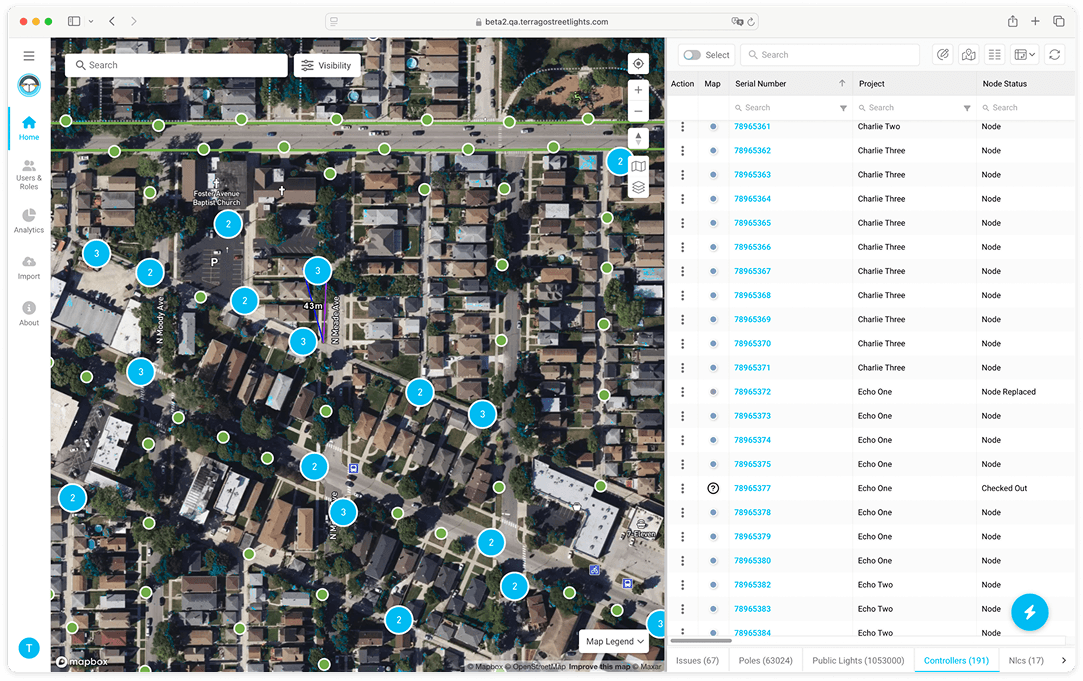Go to Home in the sidebar
Viewport: 1083px width, 681px height.
coord(29,128)
